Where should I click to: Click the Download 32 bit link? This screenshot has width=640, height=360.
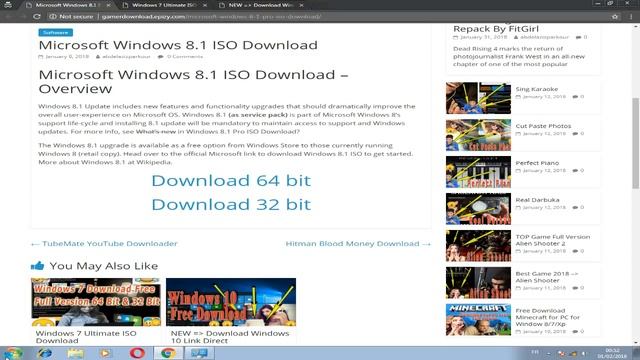click(231, 204)
